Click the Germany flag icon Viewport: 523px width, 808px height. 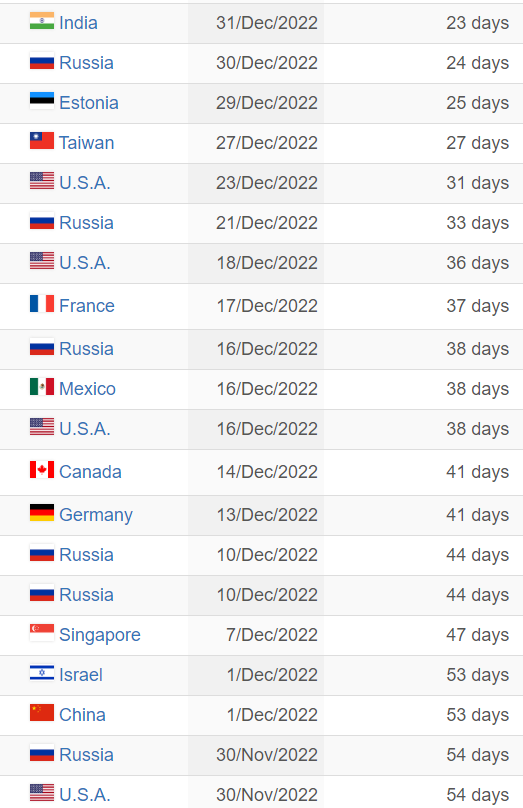click(x=42, y=513)
